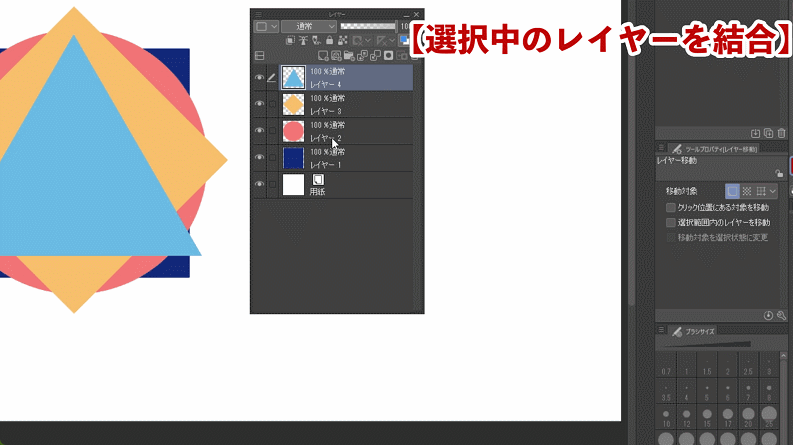Click the lock icon under レイヤー移動

[x=779, y=173]
